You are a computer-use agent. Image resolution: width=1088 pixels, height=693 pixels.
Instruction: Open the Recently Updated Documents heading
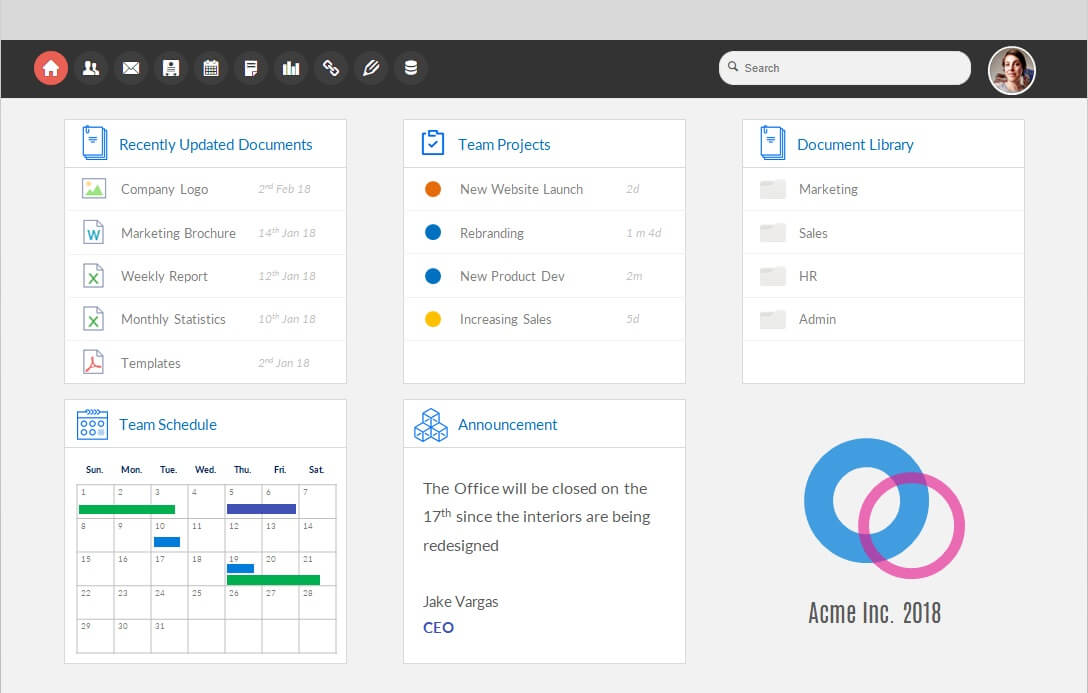point(216,144)
